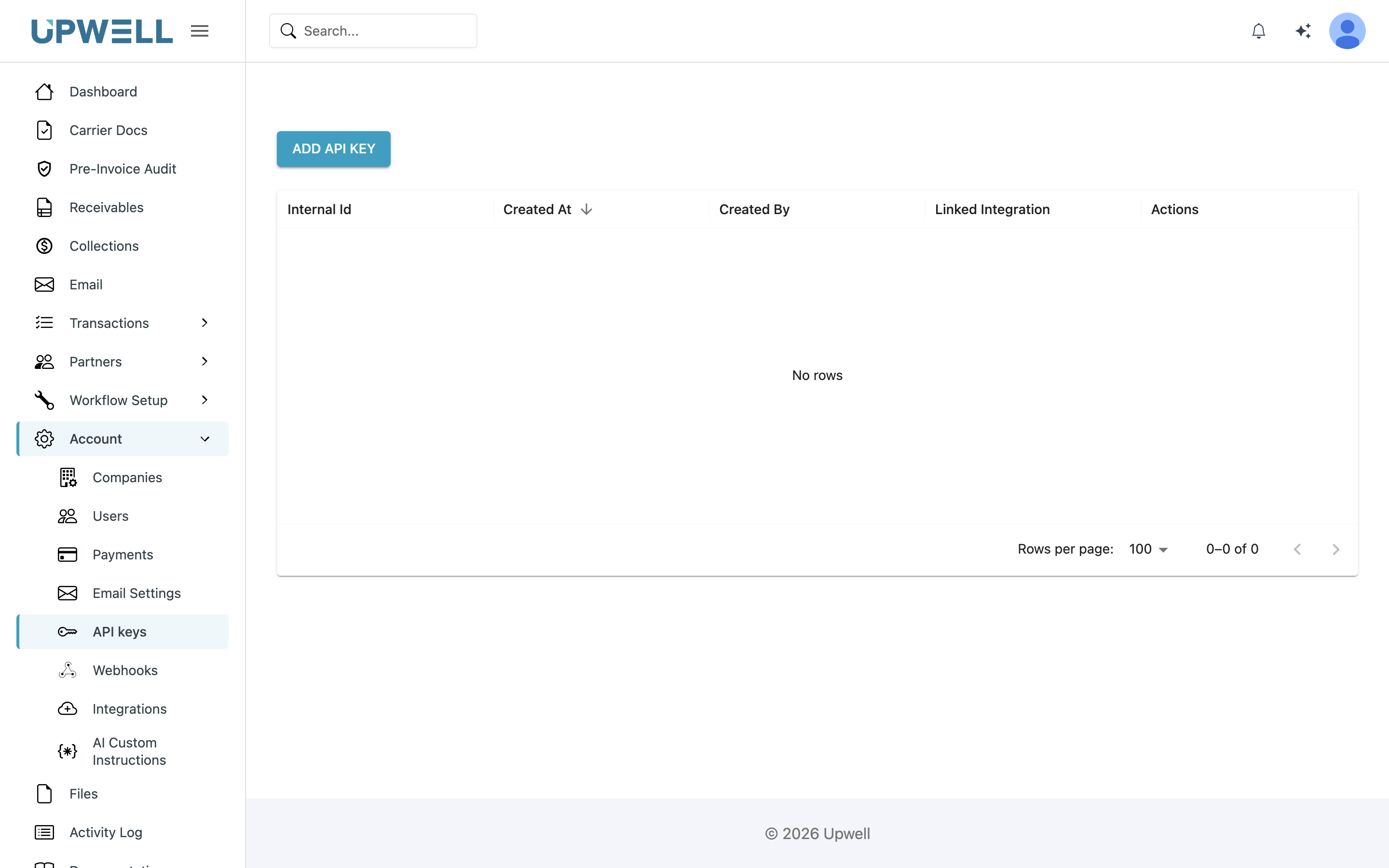
Task: Click the Dashboard house icon
Action: tap(44, 92)
